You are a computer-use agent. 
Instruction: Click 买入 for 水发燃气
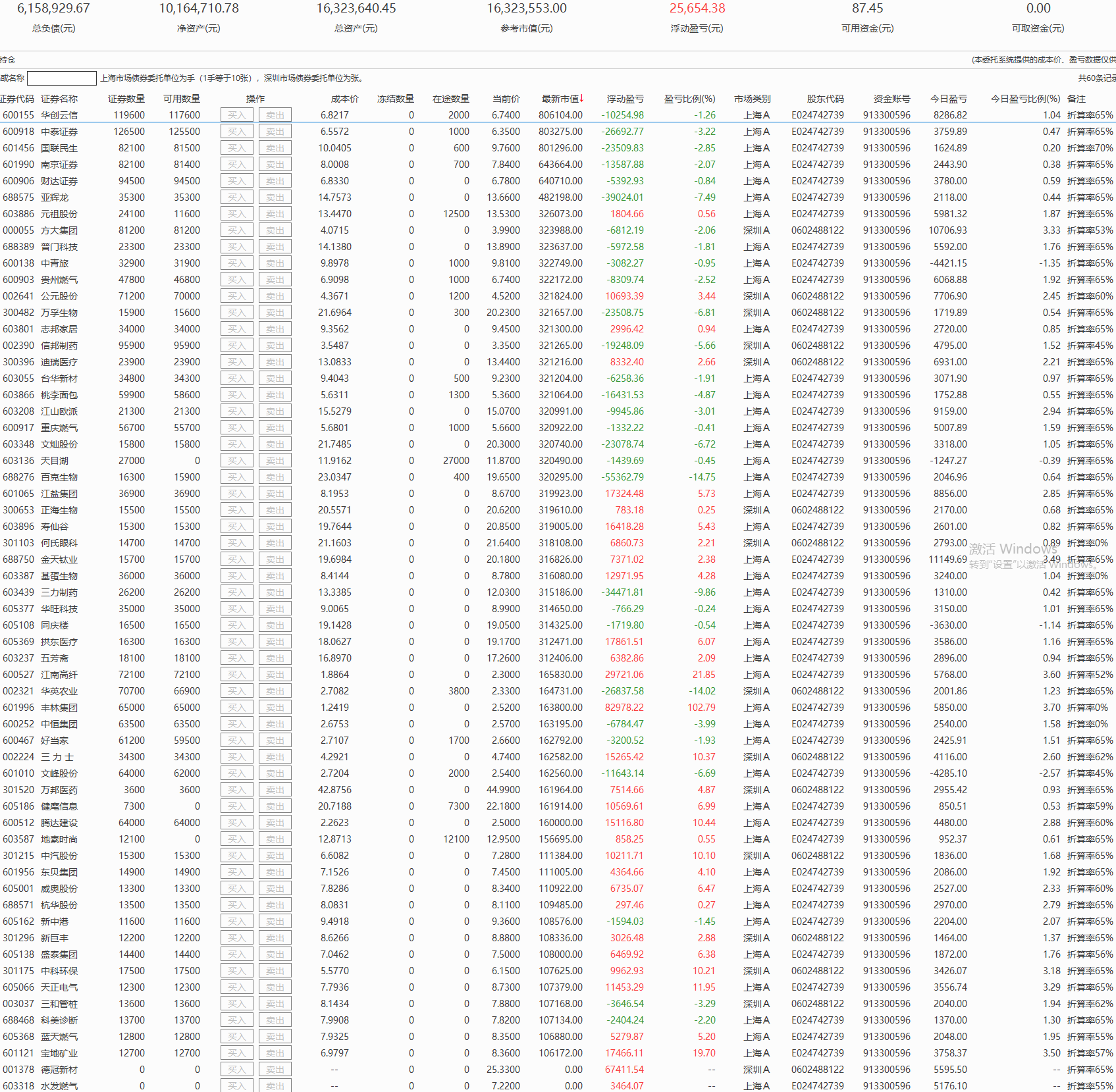[x=236, y=1086]
